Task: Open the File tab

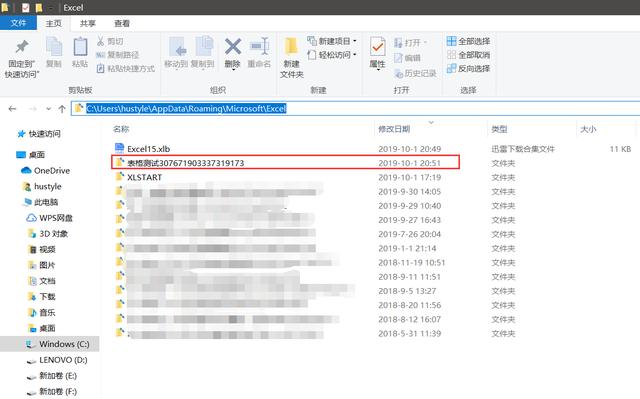Action: [18, 23]
